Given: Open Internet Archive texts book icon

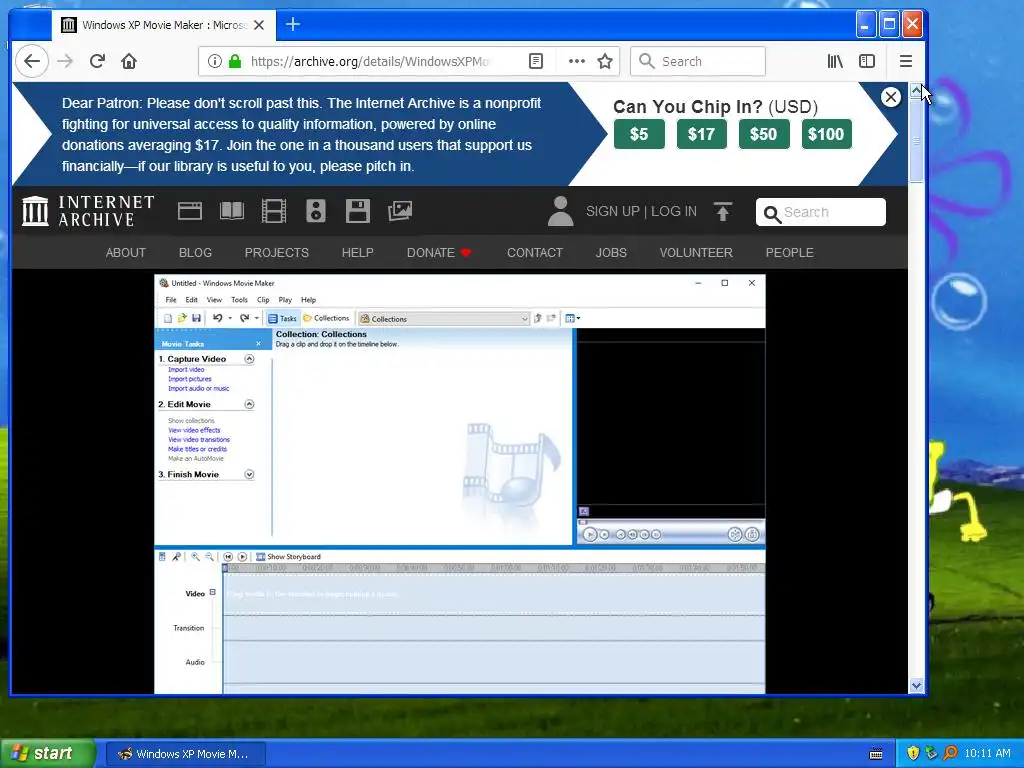Looking at the screenshot, I should tap(232, 211).
